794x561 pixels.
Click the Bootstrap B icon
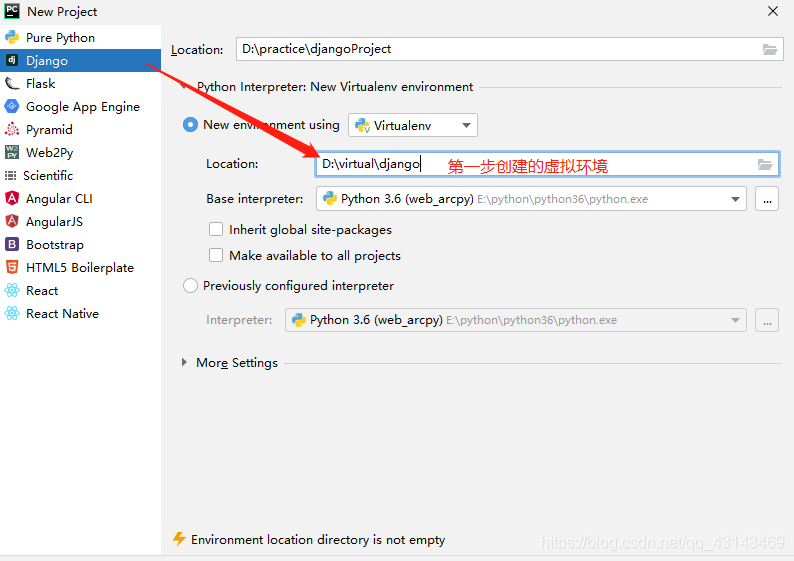pyautogui.click(x=12, y=245)
